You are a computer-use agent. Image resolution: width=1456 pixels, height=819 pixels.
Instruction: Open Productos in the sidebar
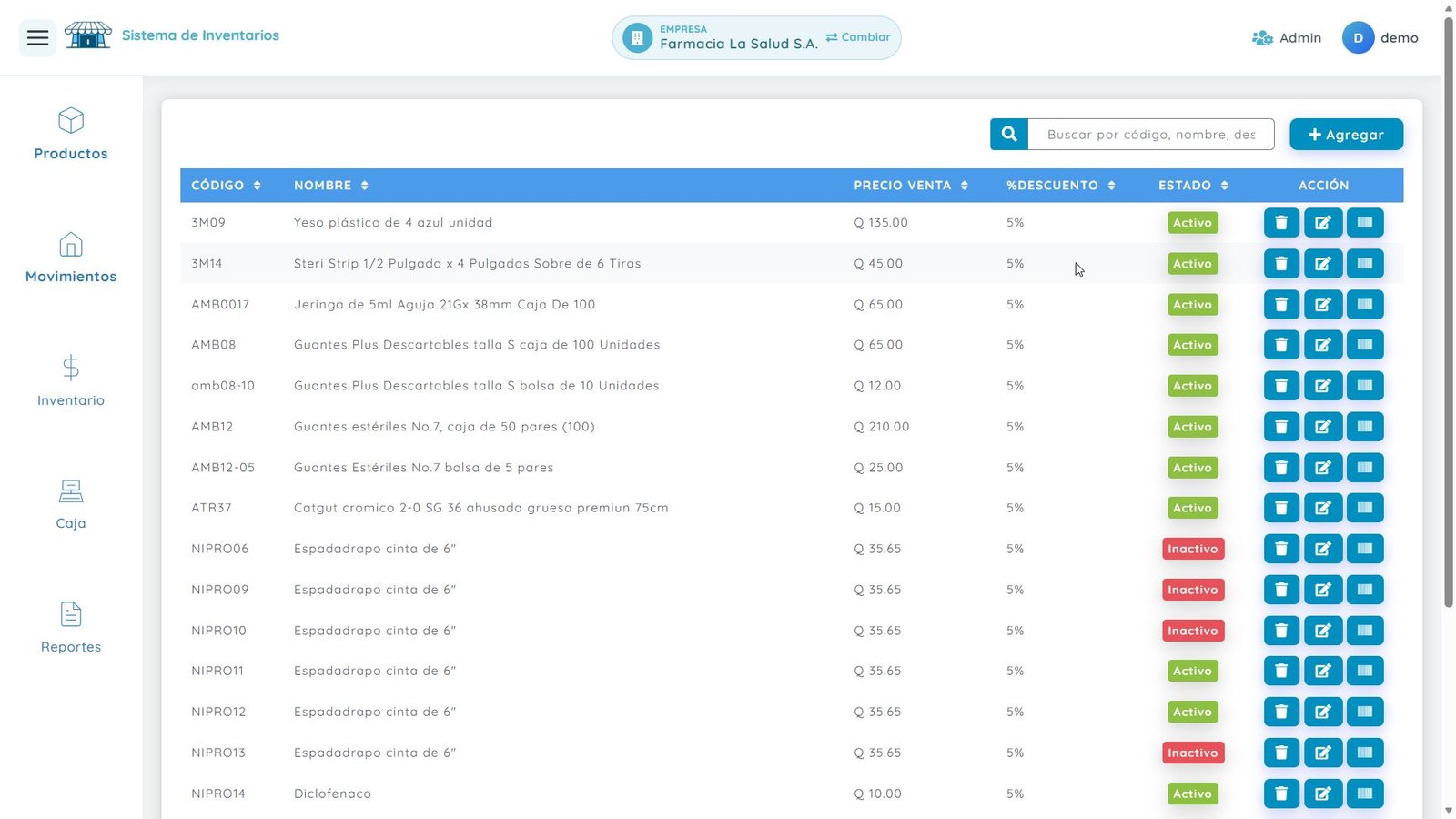[71, 134]
